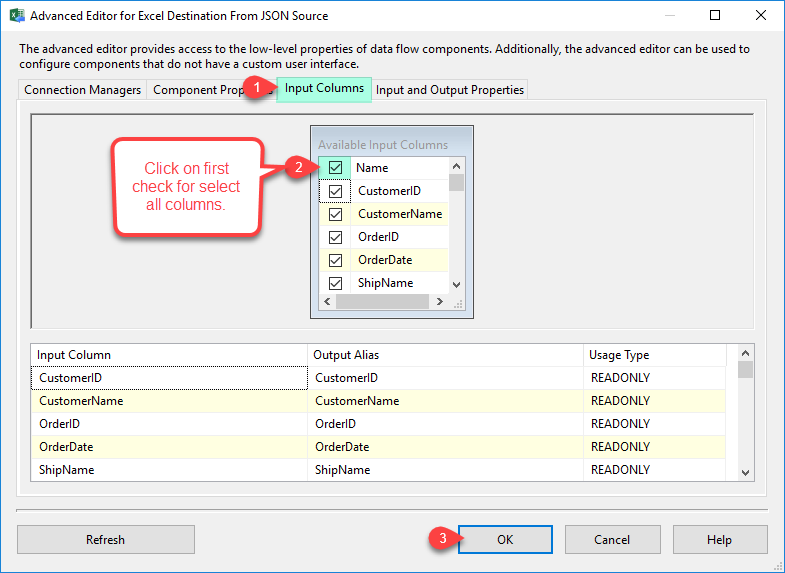Viewport: 785px width, 573px height.
Task: Open Usage Type dropdown for OrderDate row
Action: [x=654, y=447]
